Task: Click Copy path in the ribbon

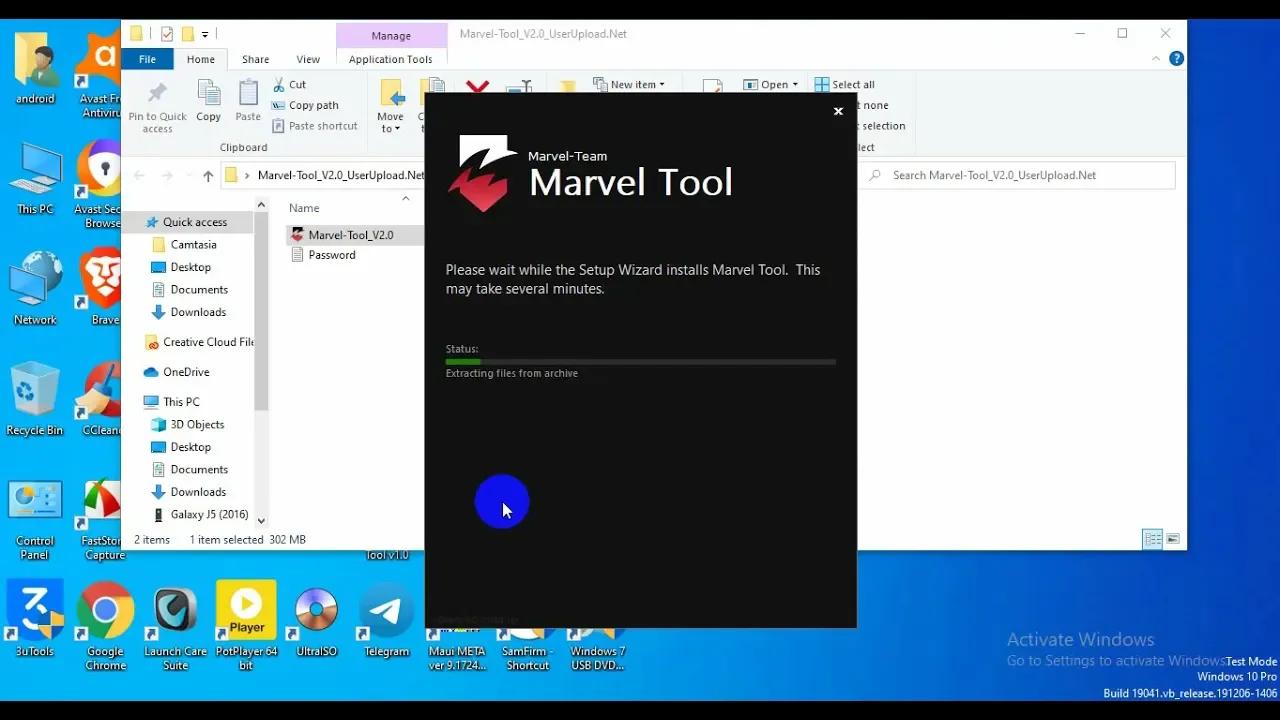Action: point(305,105)
